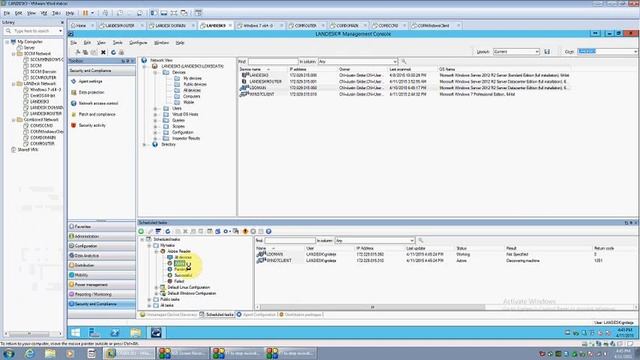Click the horizontal scrollbar under scheduled tasks list
The height and width of the screenshot is (360, 640).
[x=372, y=307]
